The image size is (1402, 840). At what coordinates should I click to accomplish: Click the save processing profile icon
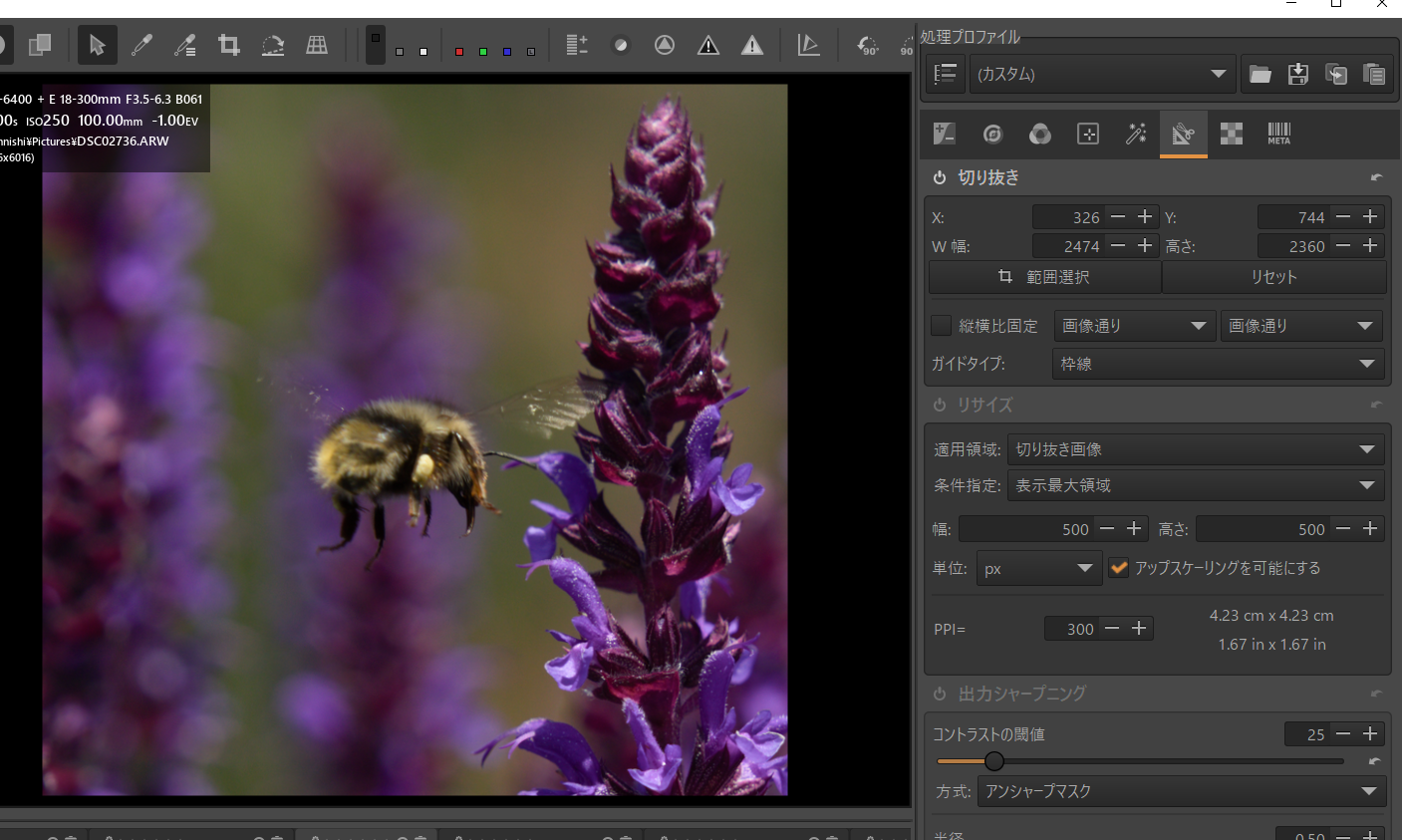point(1297,74)
